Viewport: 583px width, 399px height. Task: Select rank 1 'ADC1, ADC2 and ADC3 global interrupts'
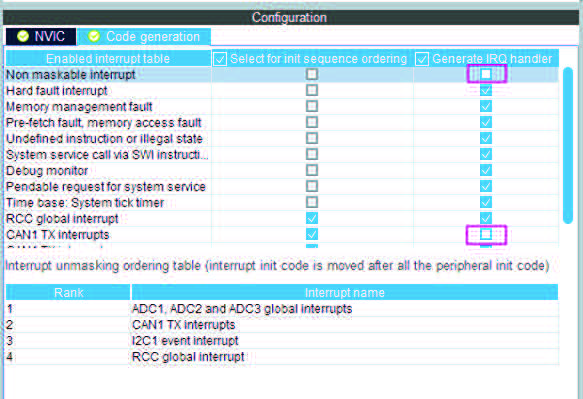coord(242,309)
